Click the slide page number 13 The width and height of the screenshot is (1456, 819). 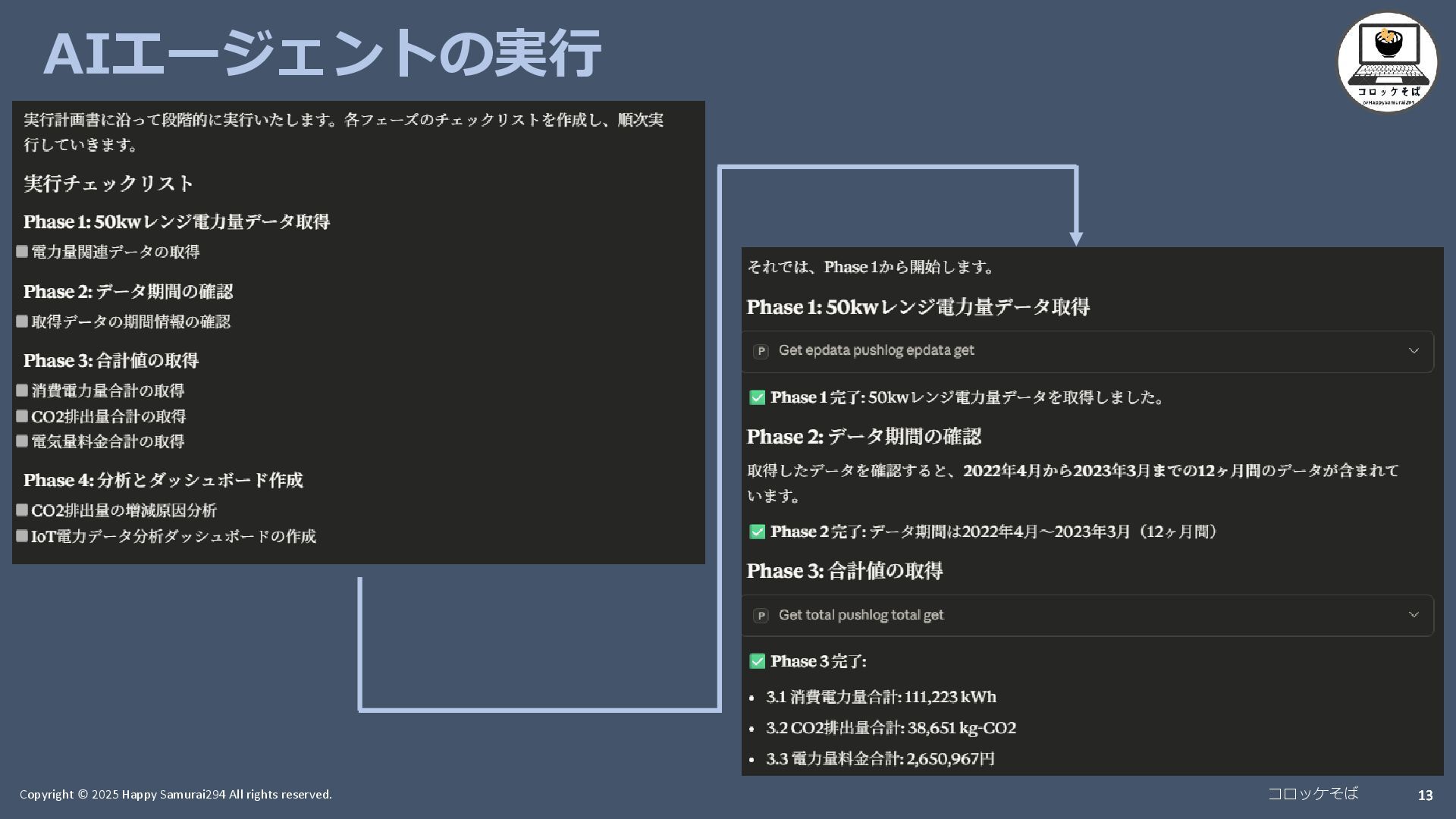(x=1425, y=795)
